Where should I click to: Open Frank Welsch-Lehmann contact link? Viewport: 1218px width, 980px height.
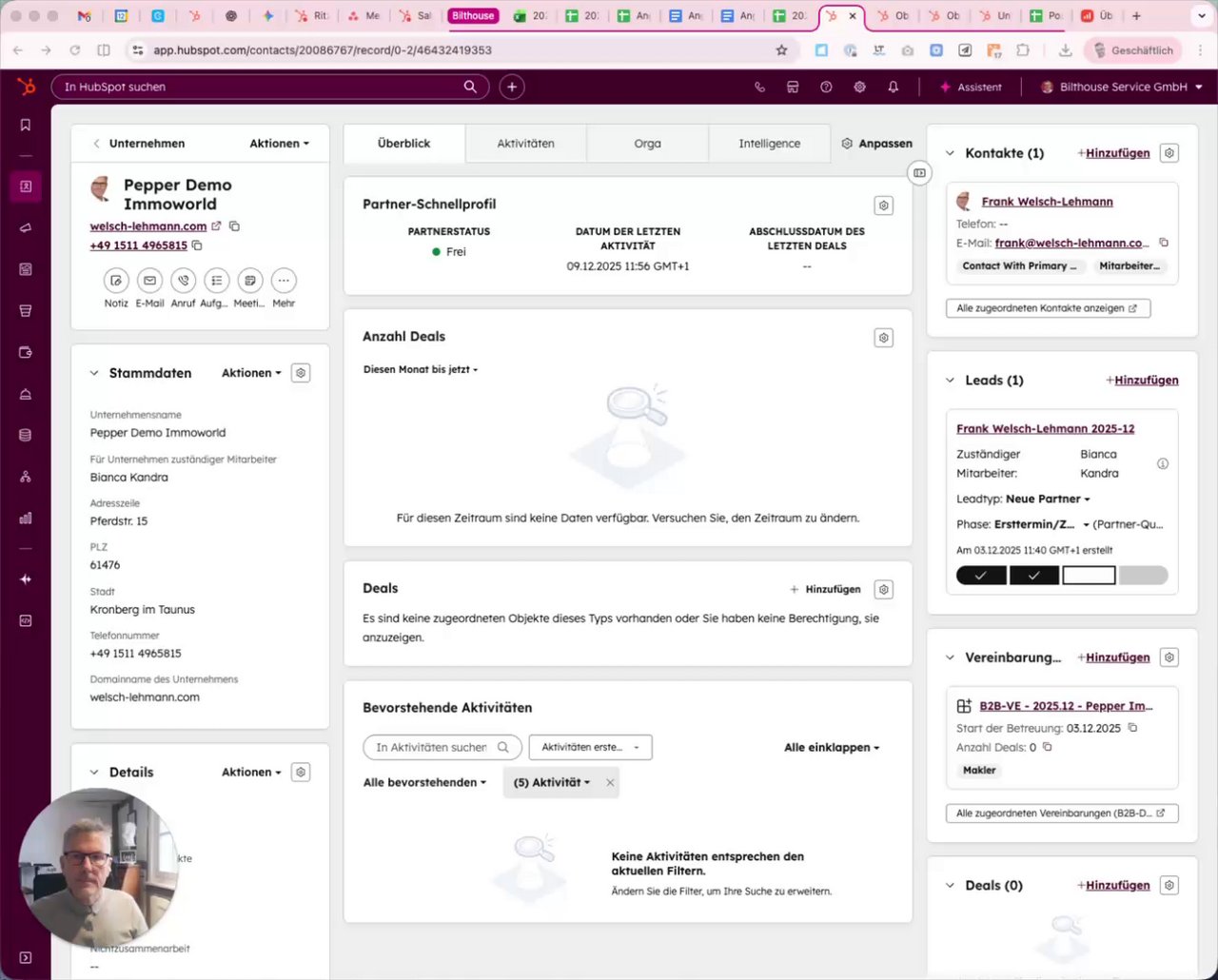click(x=1047, y=202)
